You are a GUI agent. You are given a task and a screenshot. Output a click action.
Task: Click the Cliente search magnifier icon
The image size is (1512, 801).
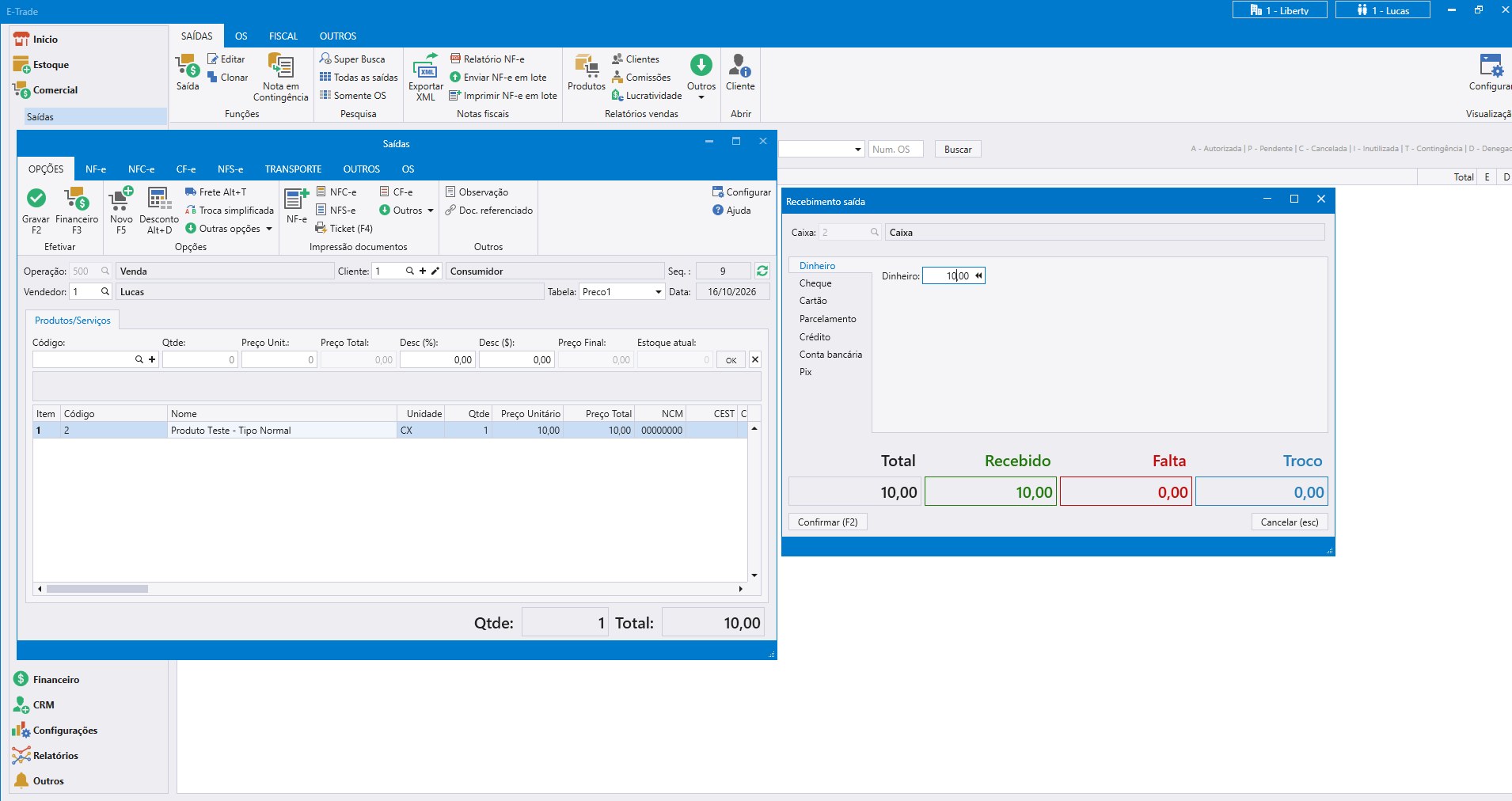[409, 271]
